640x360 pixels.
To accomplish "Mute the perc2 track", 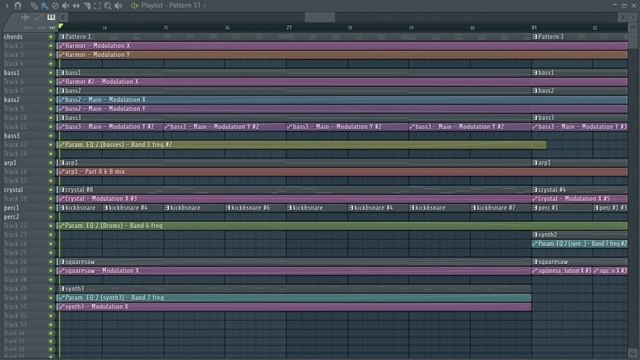I will 51,217.
